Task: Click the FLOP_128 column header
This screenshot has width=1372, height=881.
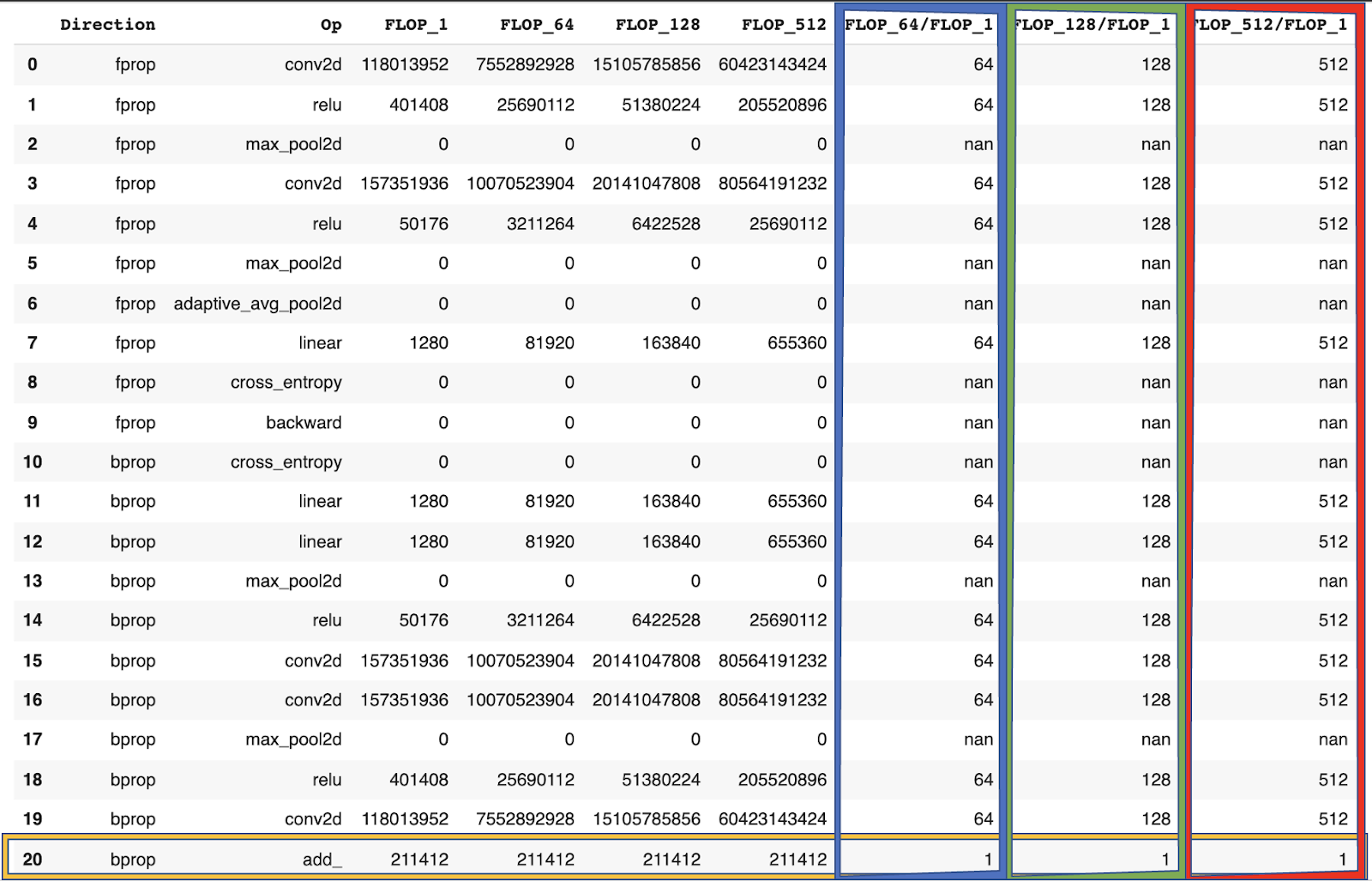Action: click(658, 25)
